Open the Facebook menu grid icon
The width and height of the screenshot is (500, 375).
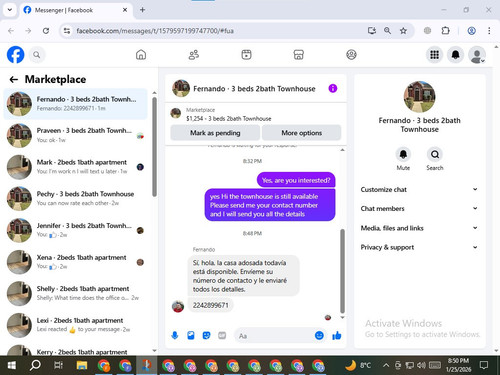434,55
